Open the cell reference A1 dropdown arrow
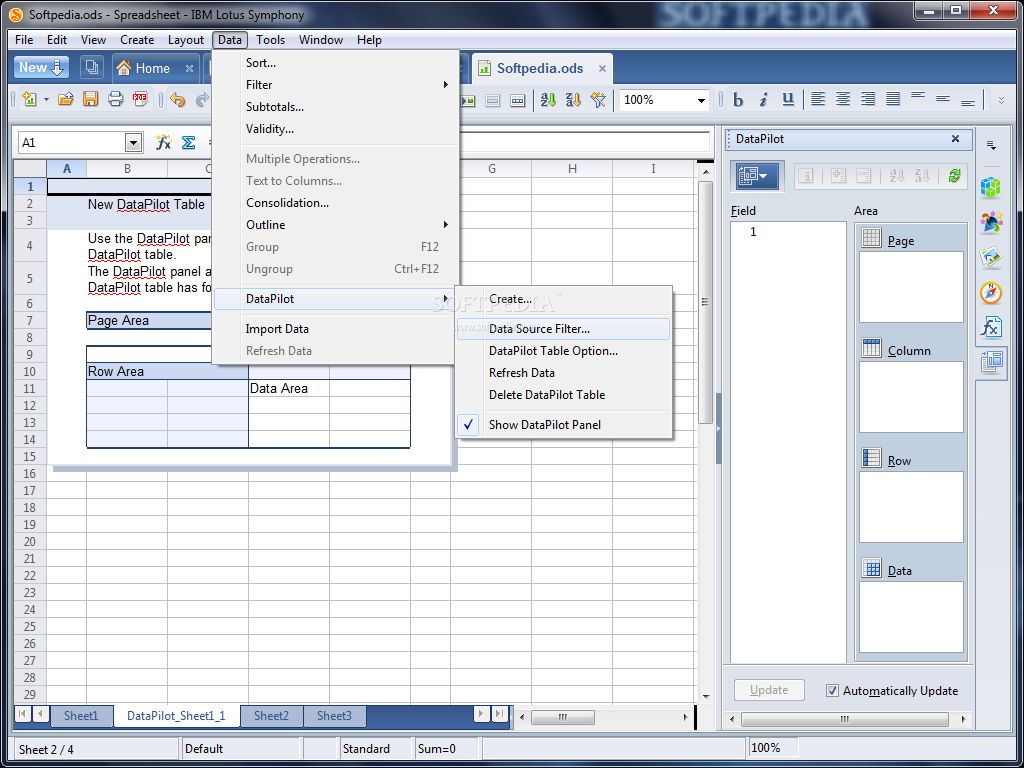The height and width of the screenshot is (768, 1024). click(133, 142)
